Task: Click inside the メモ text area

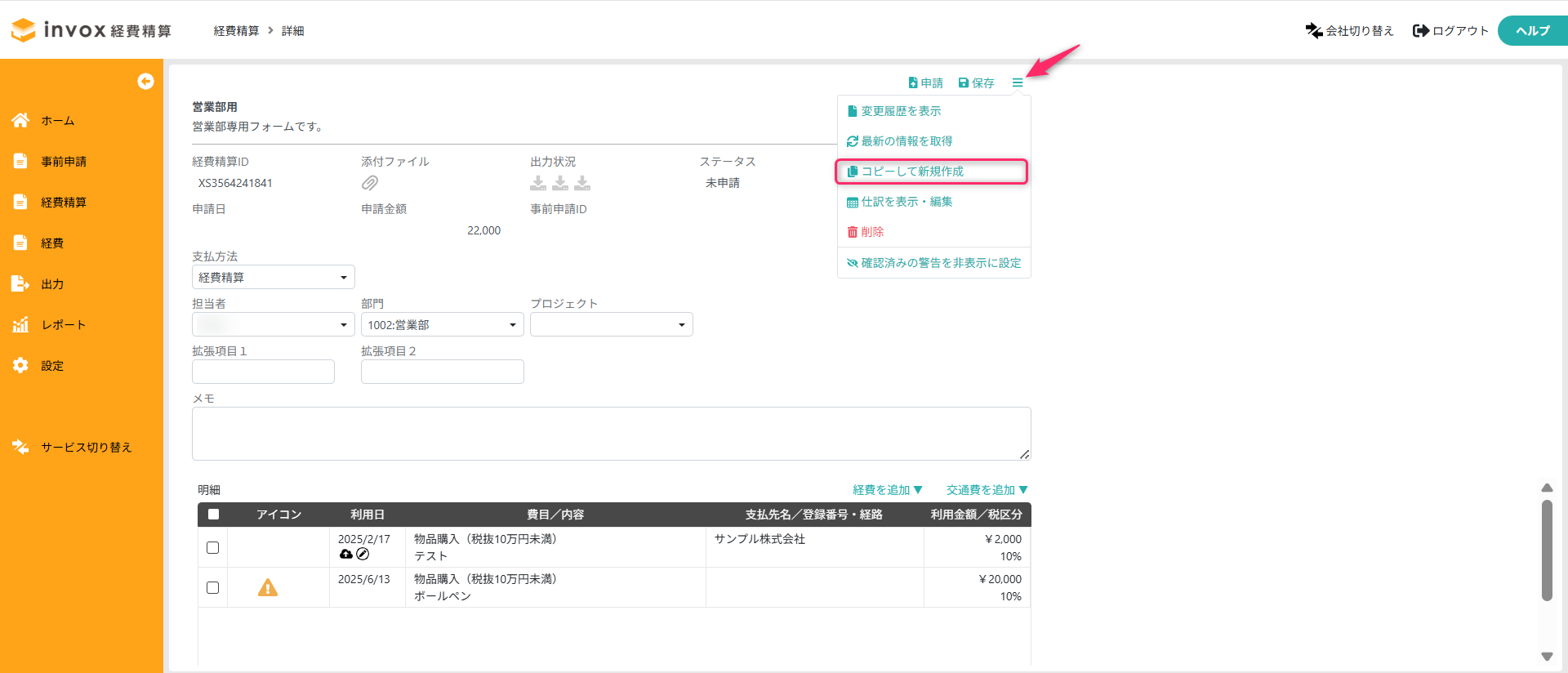Action: [x=611, y=434]
